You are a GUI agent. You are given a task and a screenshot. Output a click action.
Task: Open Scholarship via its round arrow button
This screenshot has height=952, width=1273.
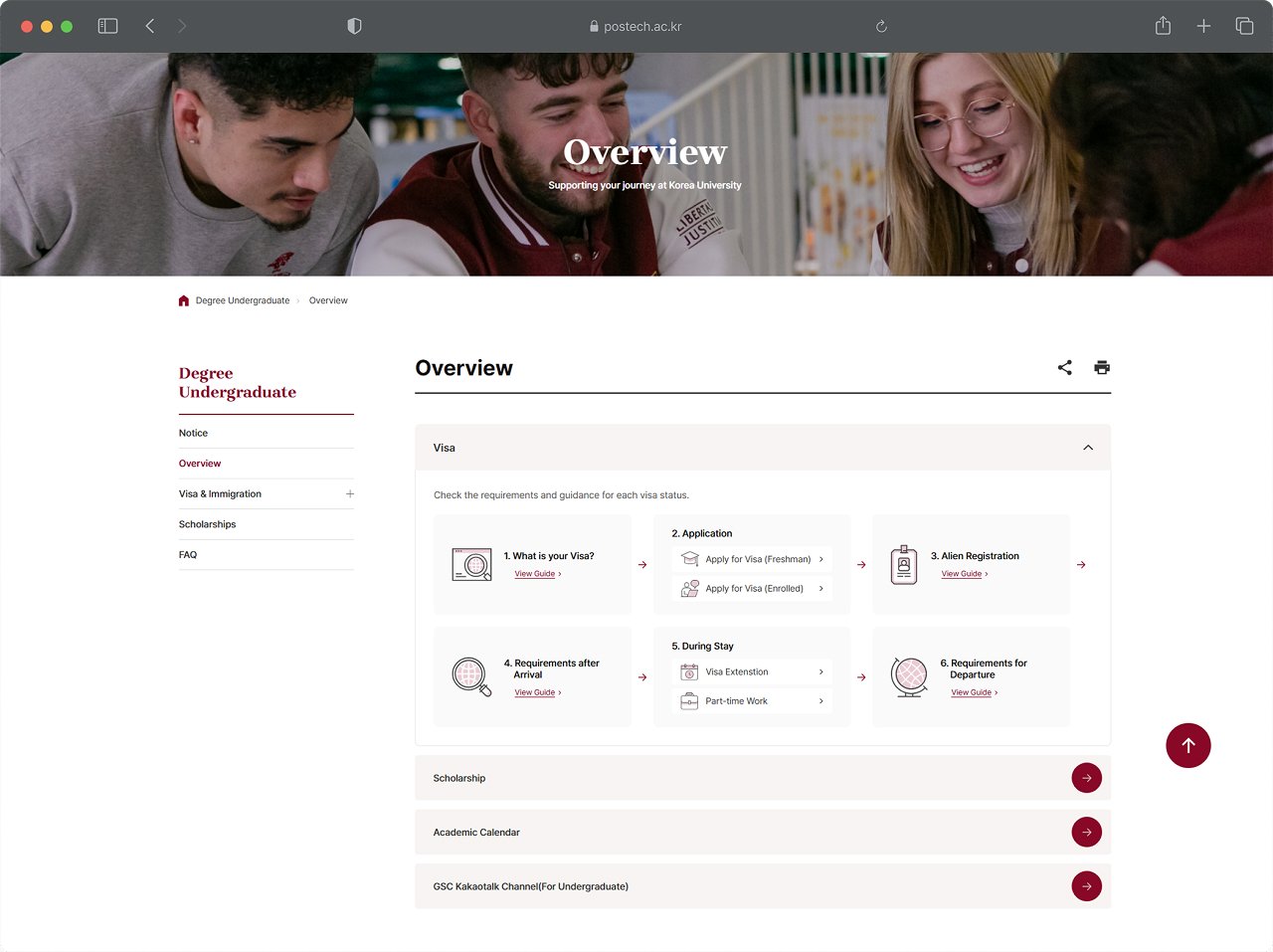1087,778
